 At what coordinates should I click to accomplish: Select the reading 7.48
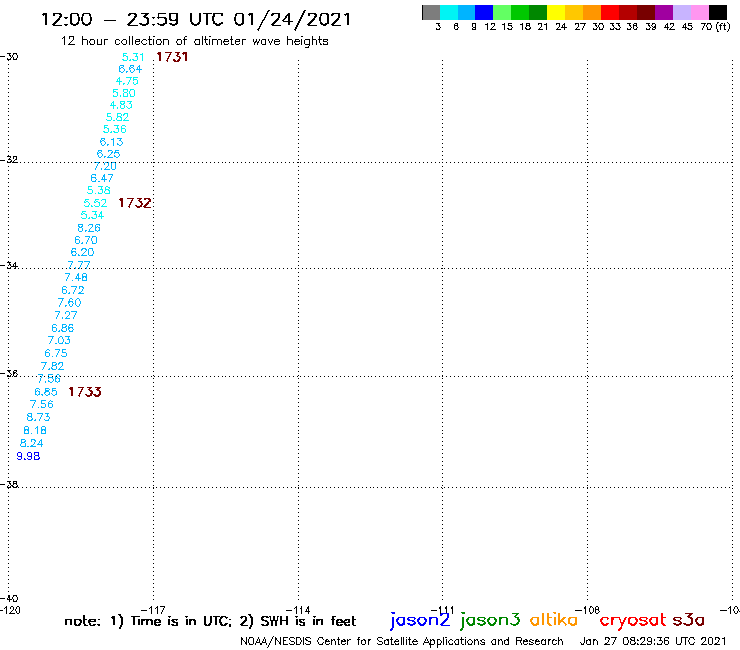(76, 277)
